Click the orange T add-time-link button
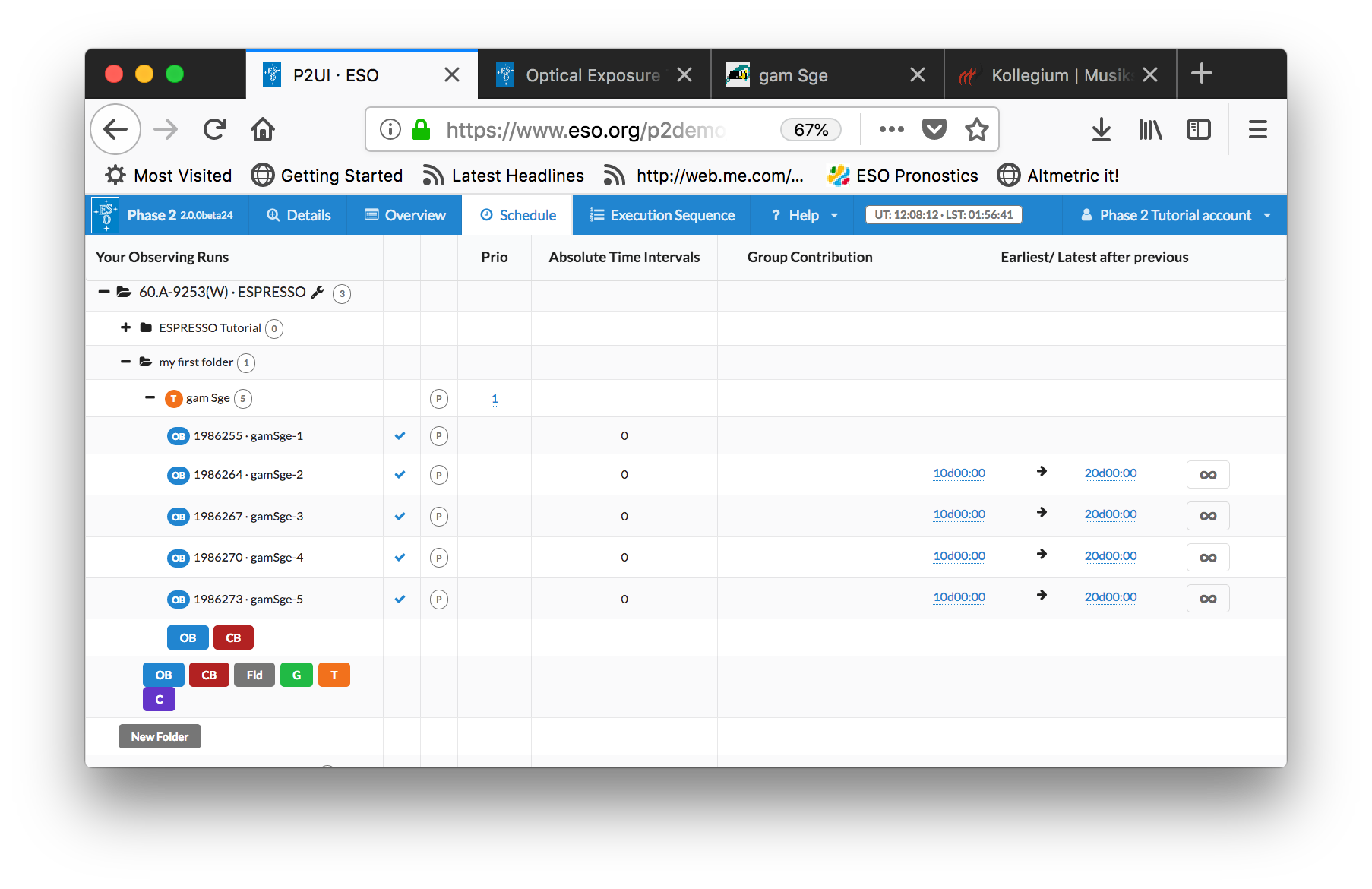 tap(334, 675)
